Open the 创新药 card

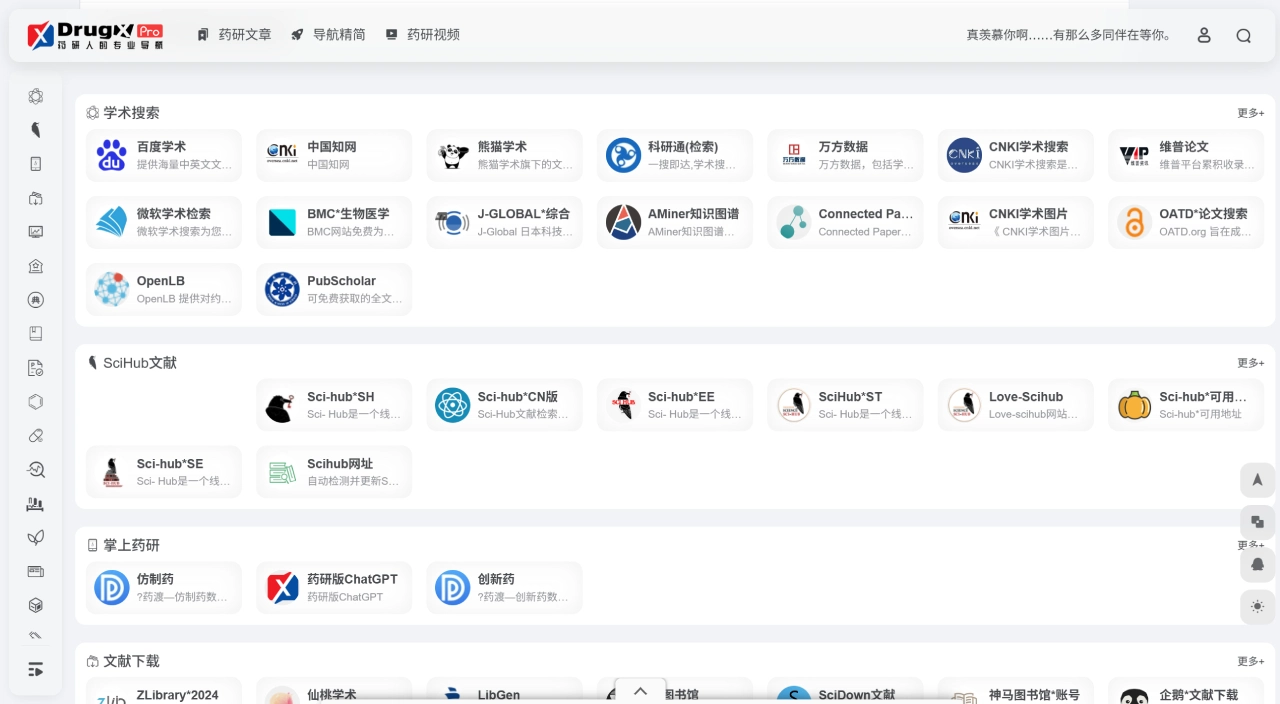pos(505,587)
